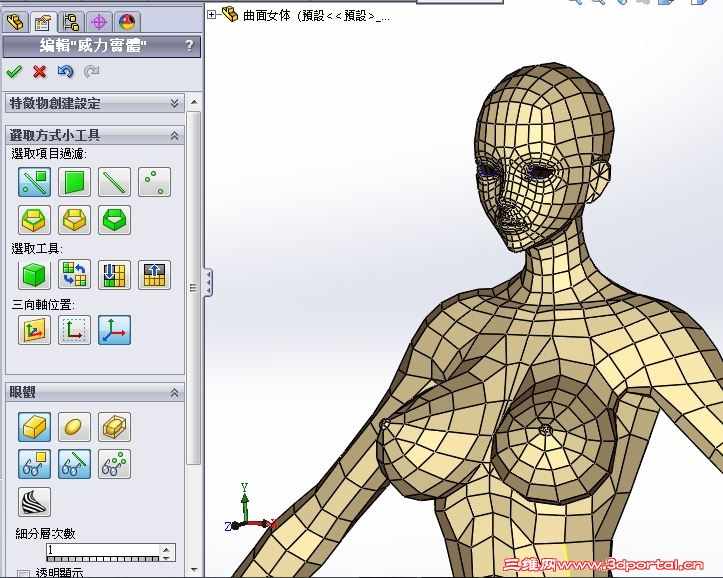Set triad to bounding box position icon
This screenshot has height=578, width=723.
tap(74, 330)
